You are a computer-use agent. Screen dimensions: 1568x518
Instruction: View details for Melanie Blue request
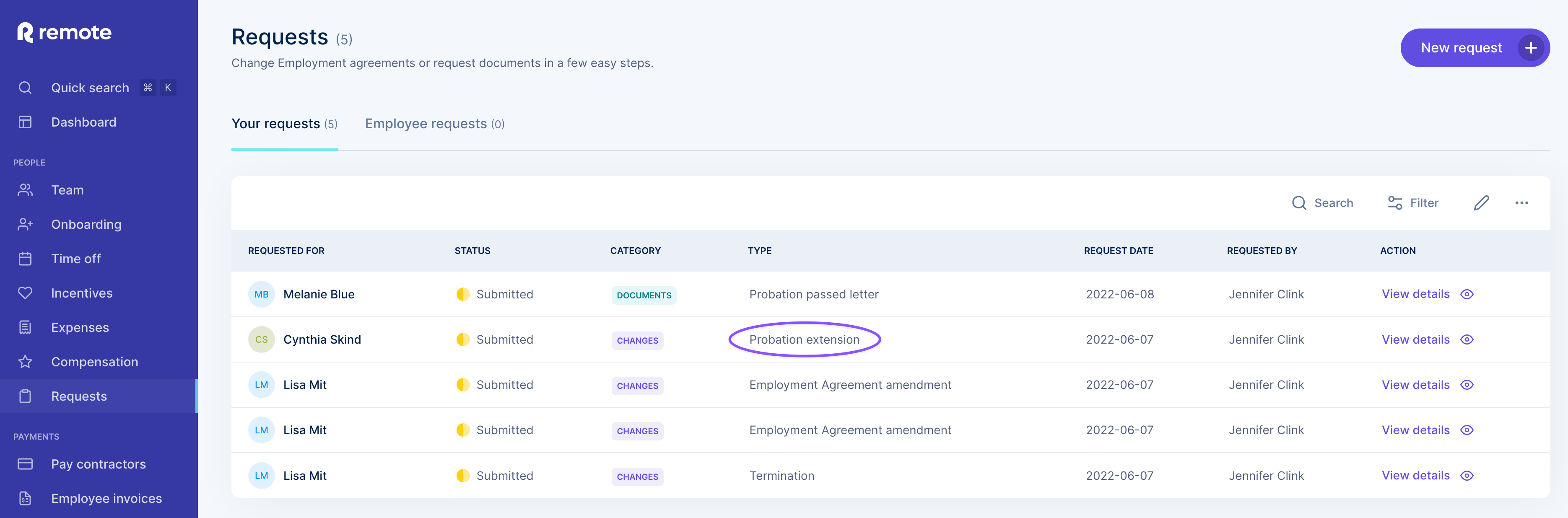tap(1415, 295)
